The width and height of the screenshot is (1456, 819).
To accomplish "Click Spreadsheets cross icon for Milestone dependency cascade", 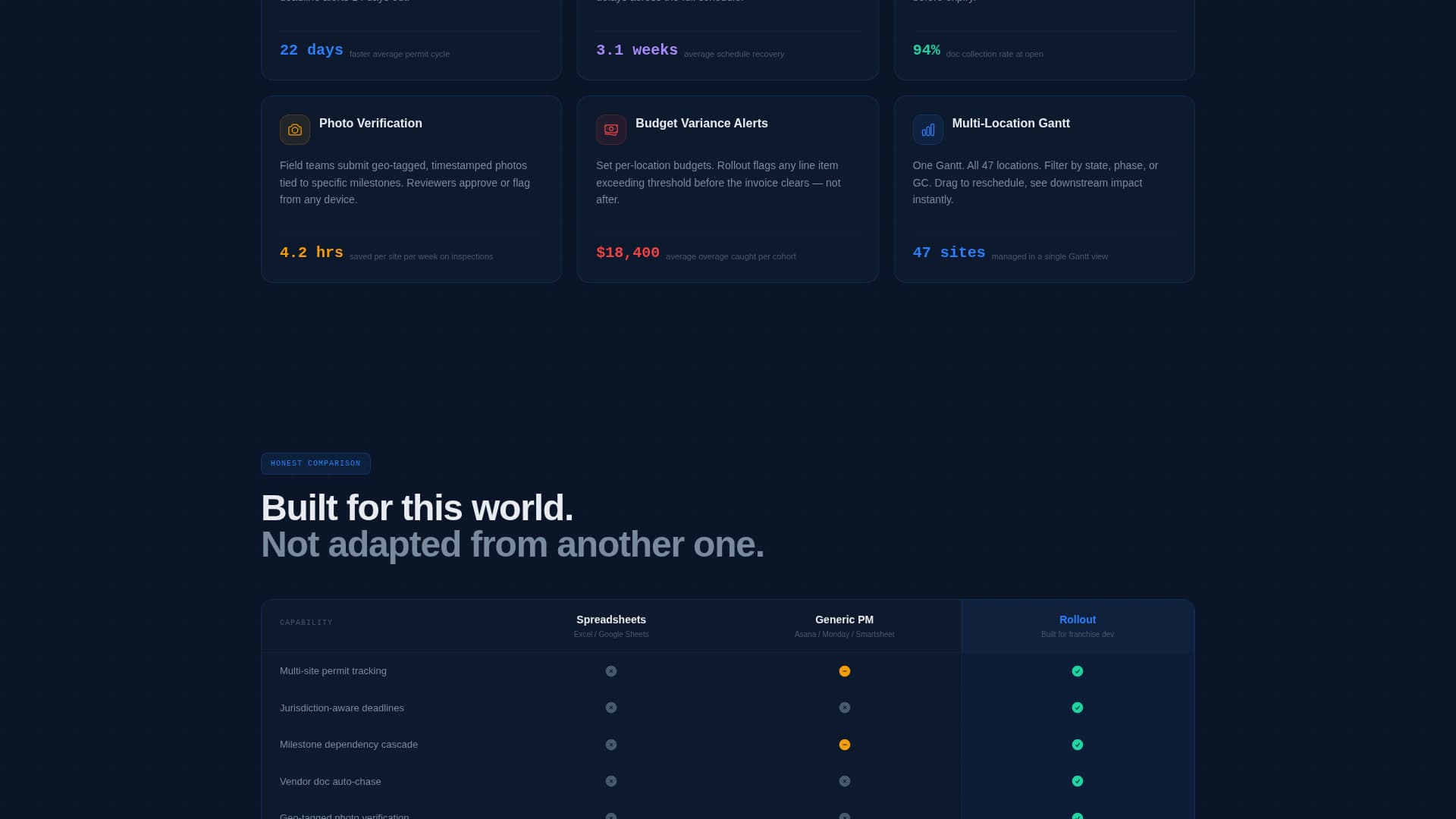I will coord(611,745).
